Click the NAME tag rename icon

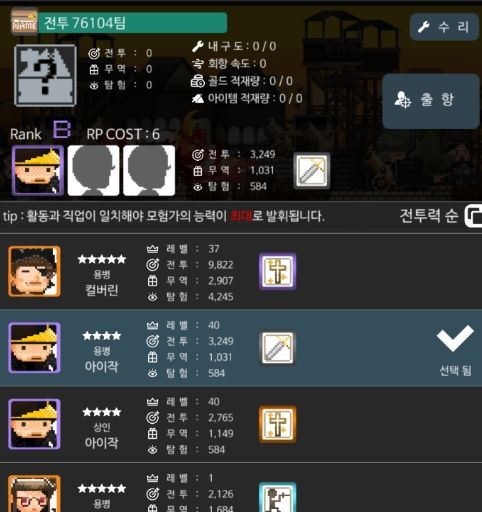point(24,22)
